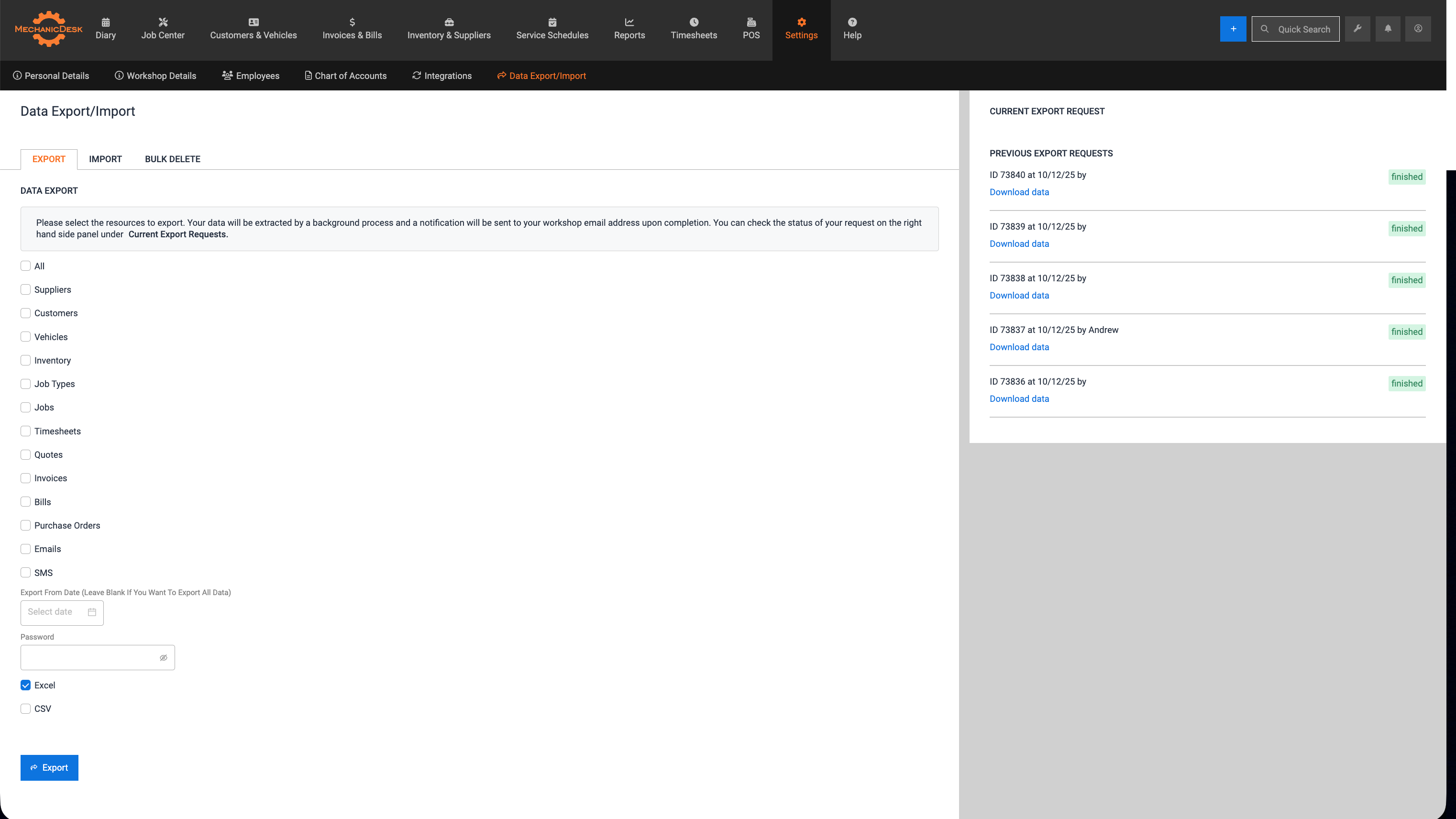This screenshot has height=819, width=1456.
Task: Download data for ID 73837
Action: 1019,347
